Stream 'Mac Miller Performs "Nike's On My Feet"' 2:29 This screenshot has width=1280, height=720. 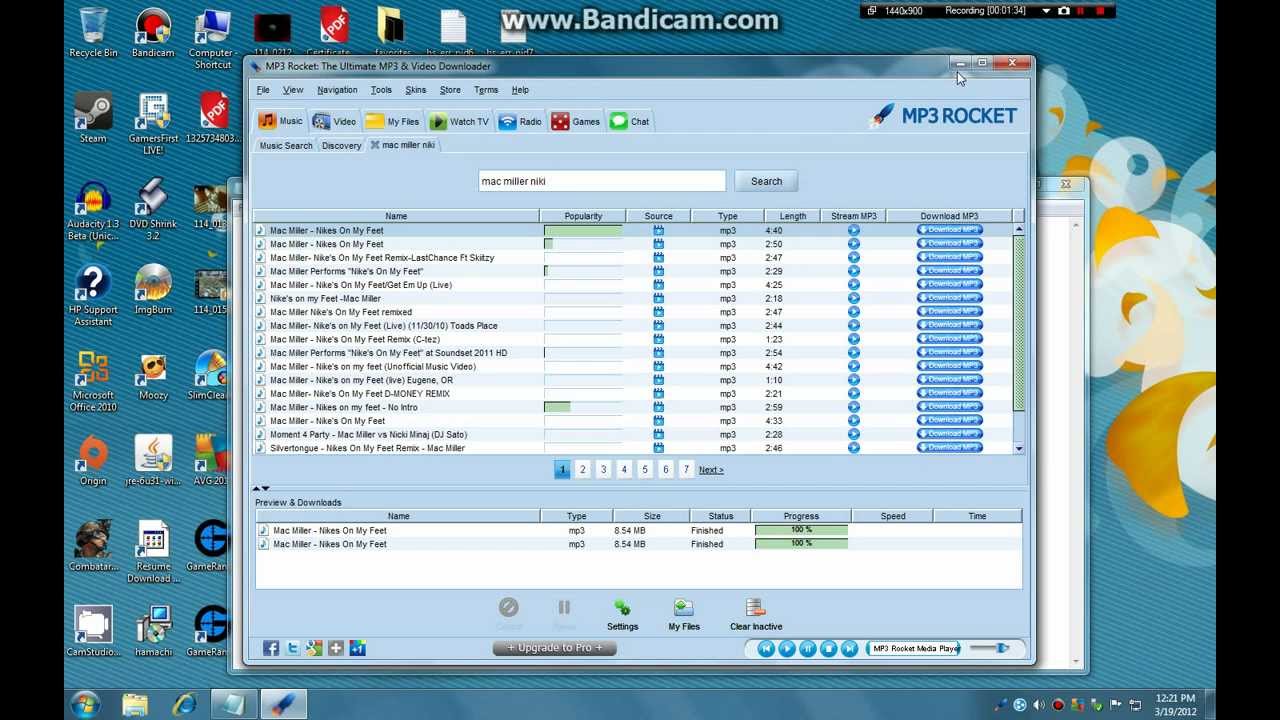[x=853, y=271]
